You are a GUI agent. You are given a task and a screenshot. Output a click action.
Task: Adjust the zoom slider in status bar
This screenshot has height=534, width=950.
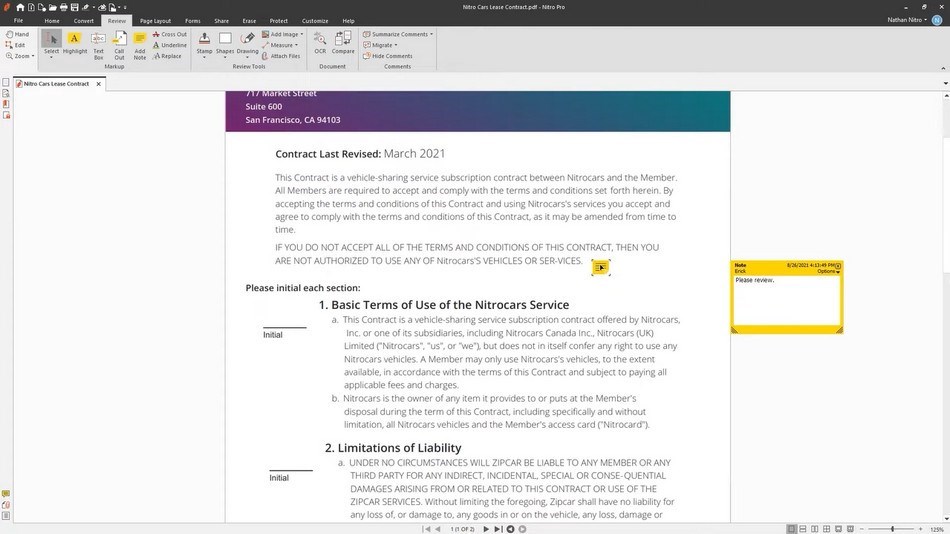pyautogui.click(x=892, y=528)
